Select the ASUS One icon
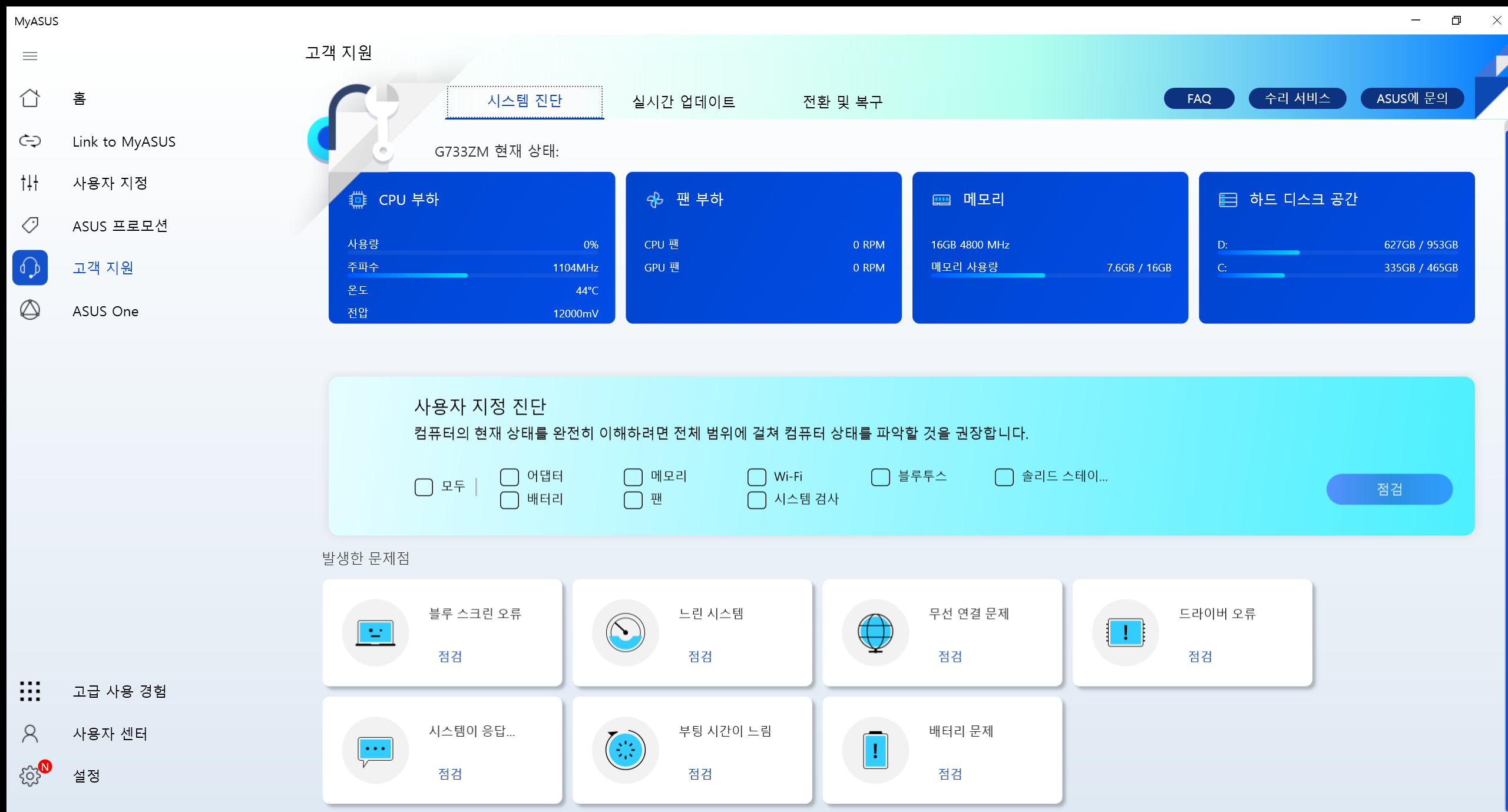This screenshot has width=1508, height=812. (30, 310)
